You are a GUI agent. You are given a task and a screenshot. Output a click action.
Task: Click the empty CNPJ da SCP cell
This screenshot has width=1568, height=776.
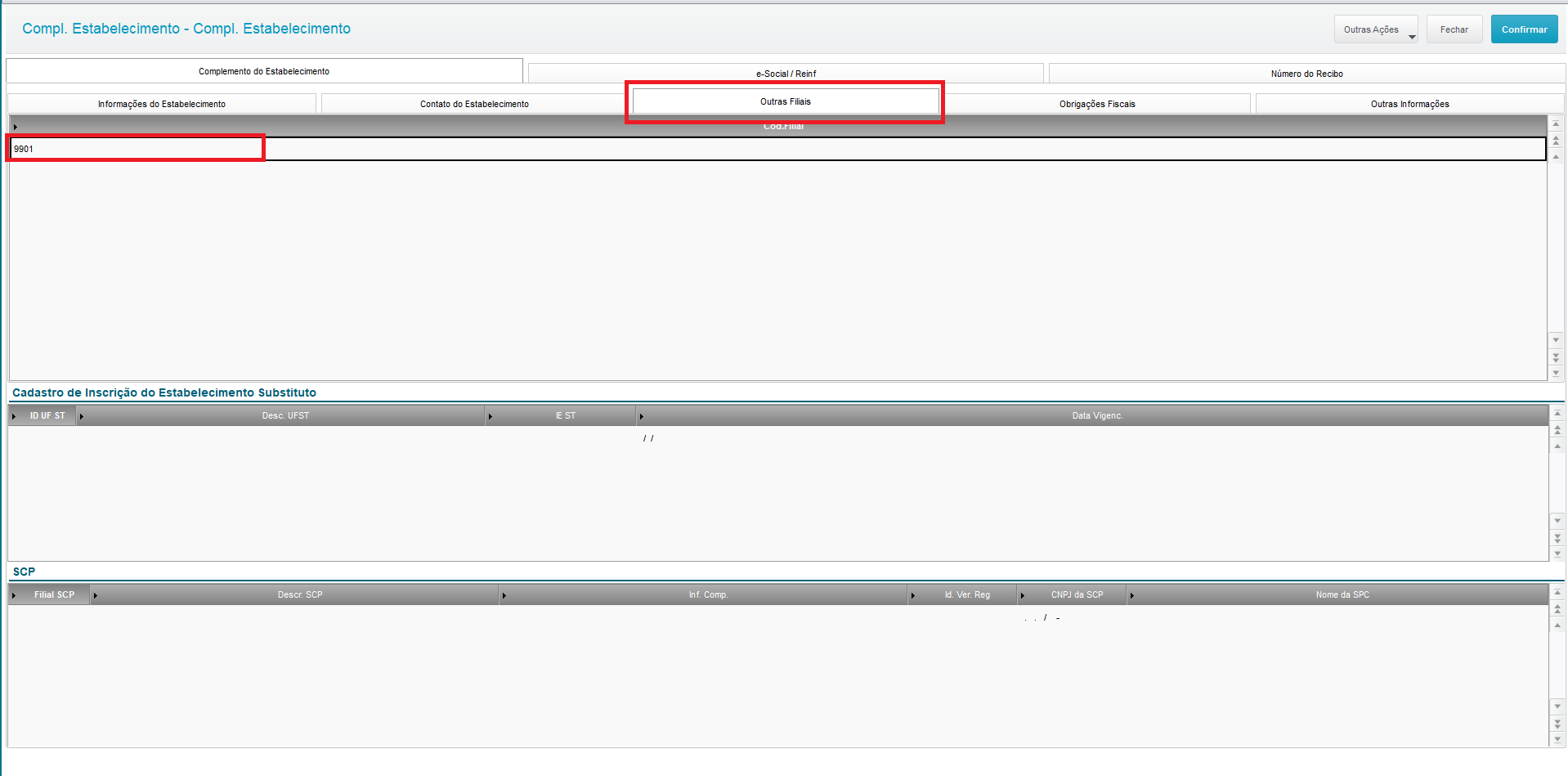(1072, 617)
